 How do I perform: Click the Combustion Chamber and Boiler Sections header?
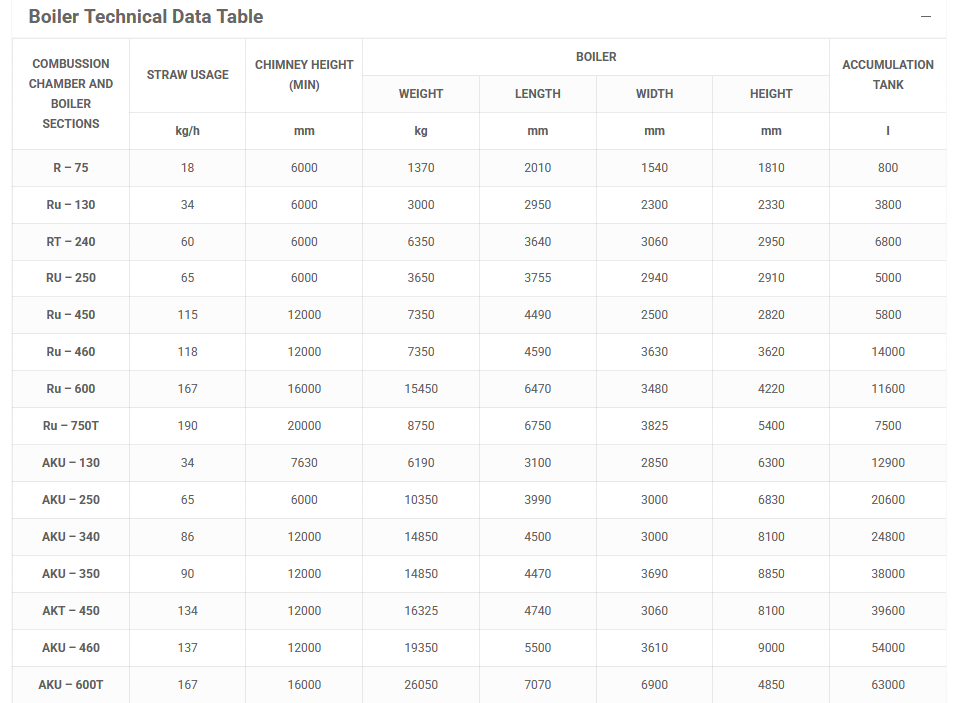[71, 94]
